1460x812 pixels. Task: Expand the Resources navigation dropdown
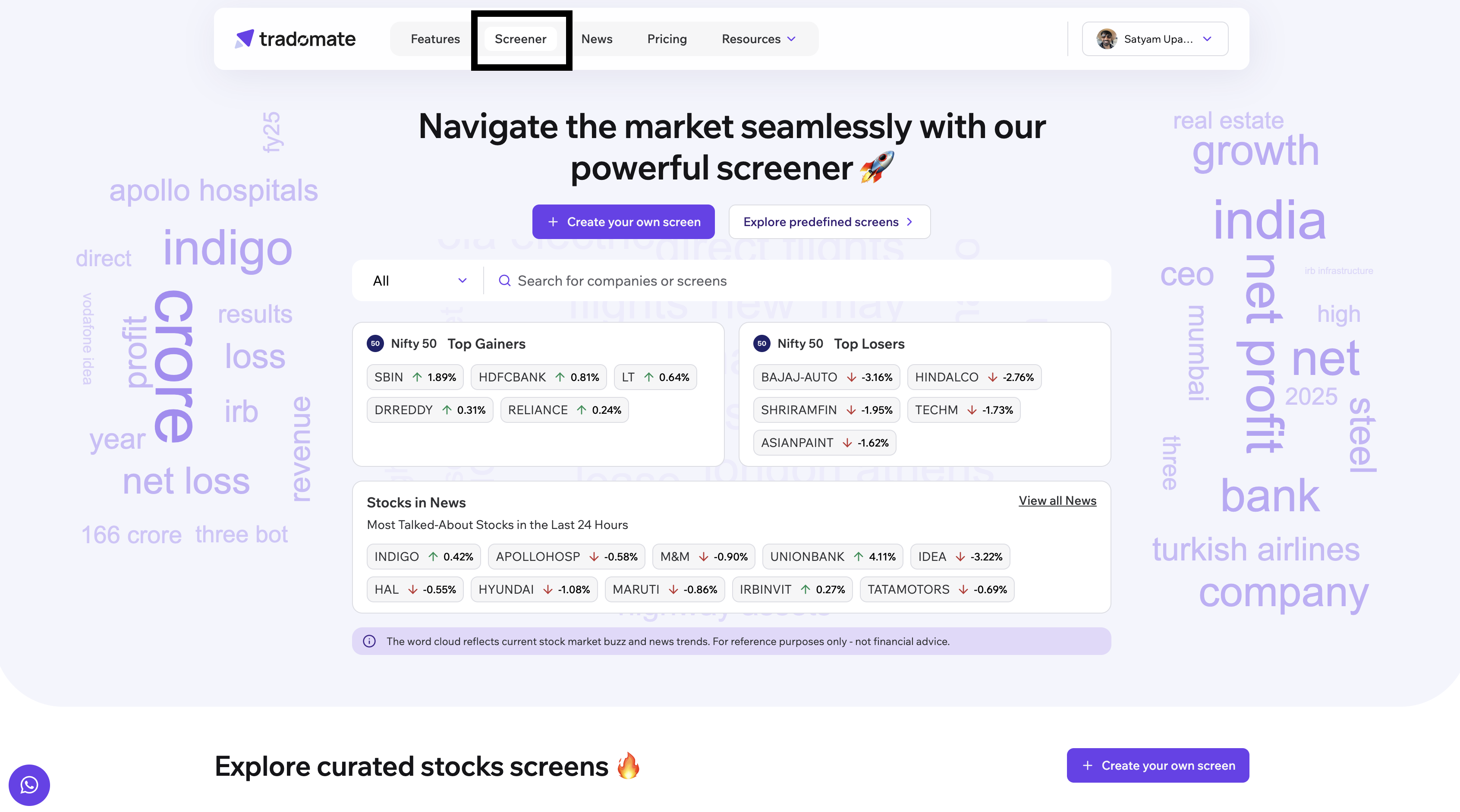tap(758, 38)
